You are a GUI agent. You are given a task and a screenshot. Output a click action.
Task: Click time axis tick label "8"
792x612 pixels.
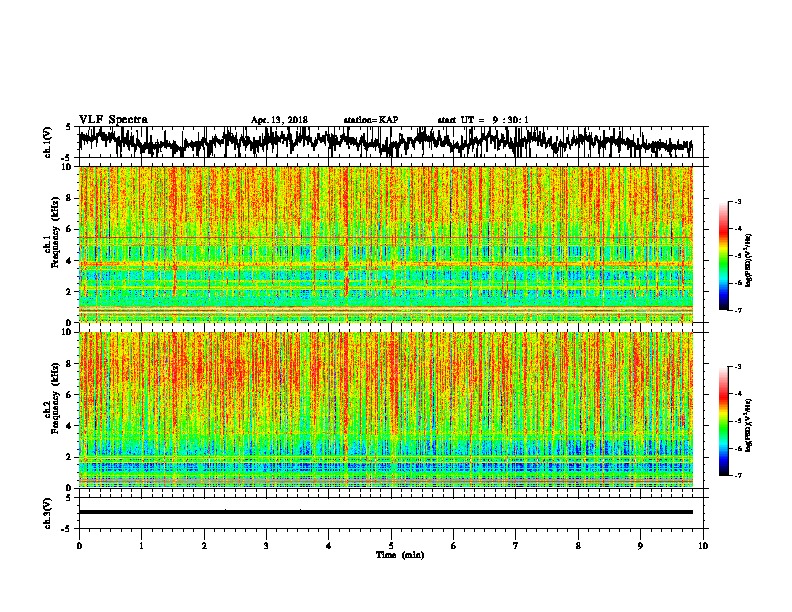coord(578,545)
